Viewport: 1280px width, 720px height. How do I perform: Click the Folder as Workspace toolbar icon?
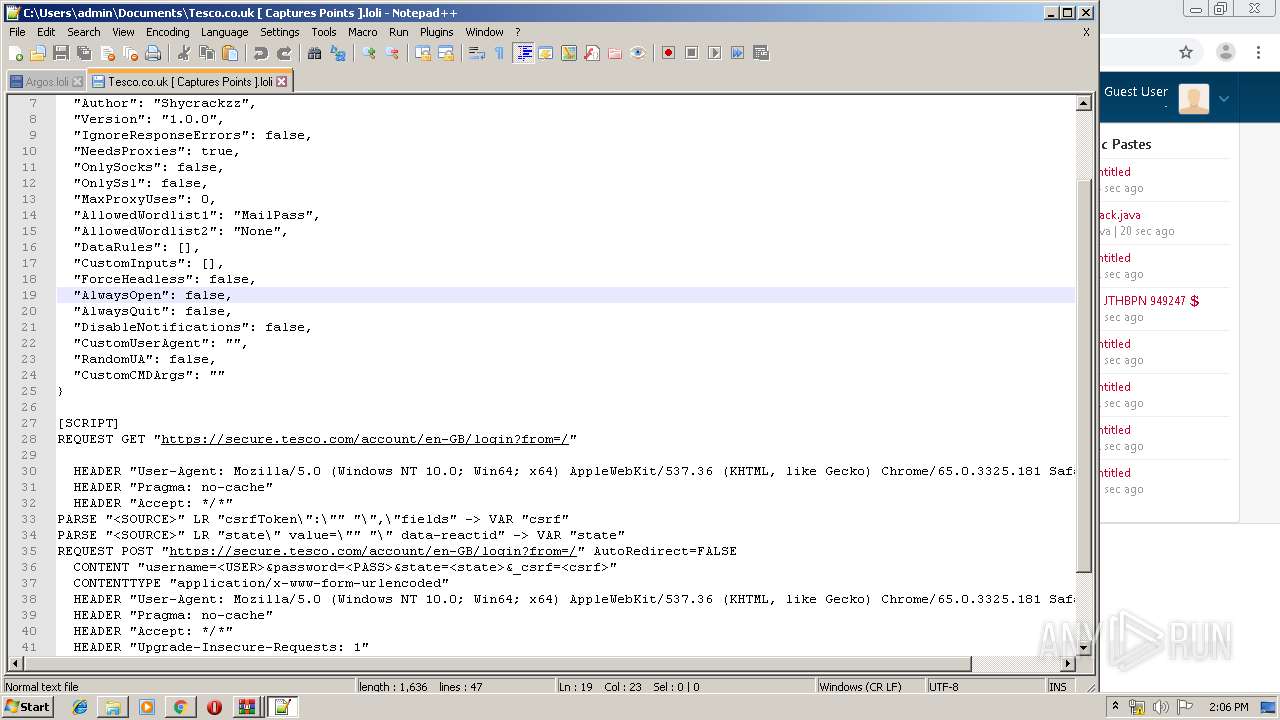pyautogui.click(x=615, y=53)
